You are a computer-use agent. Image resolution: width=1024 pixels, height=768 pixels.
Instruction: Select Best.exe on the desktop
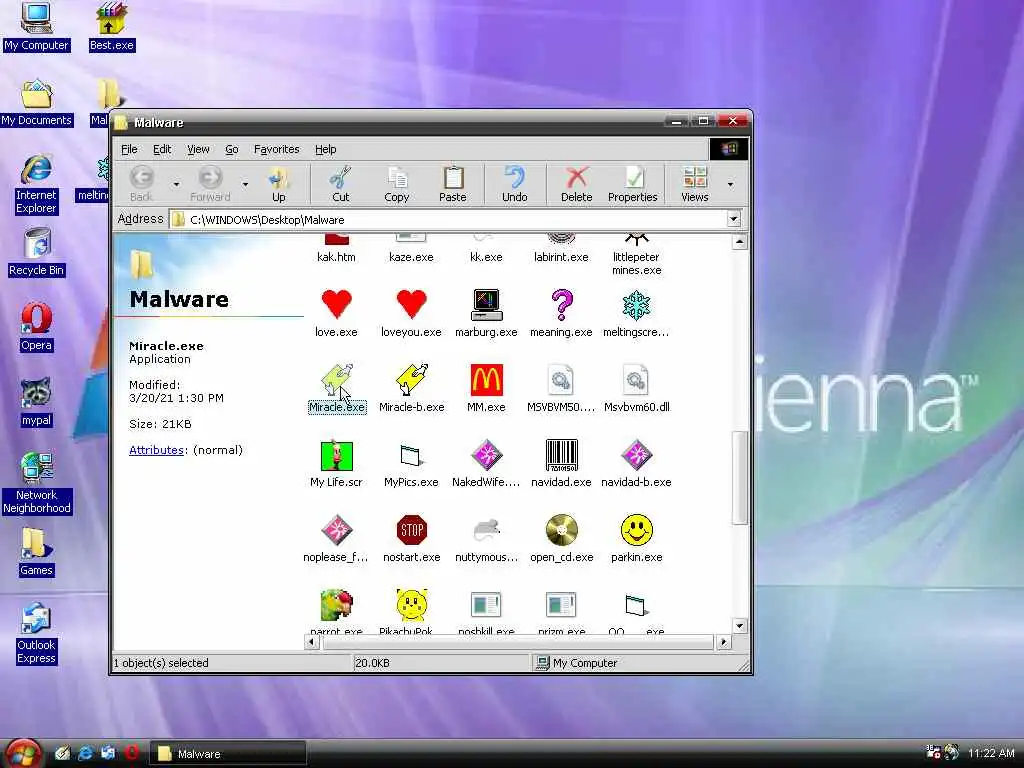coord(111,27)
